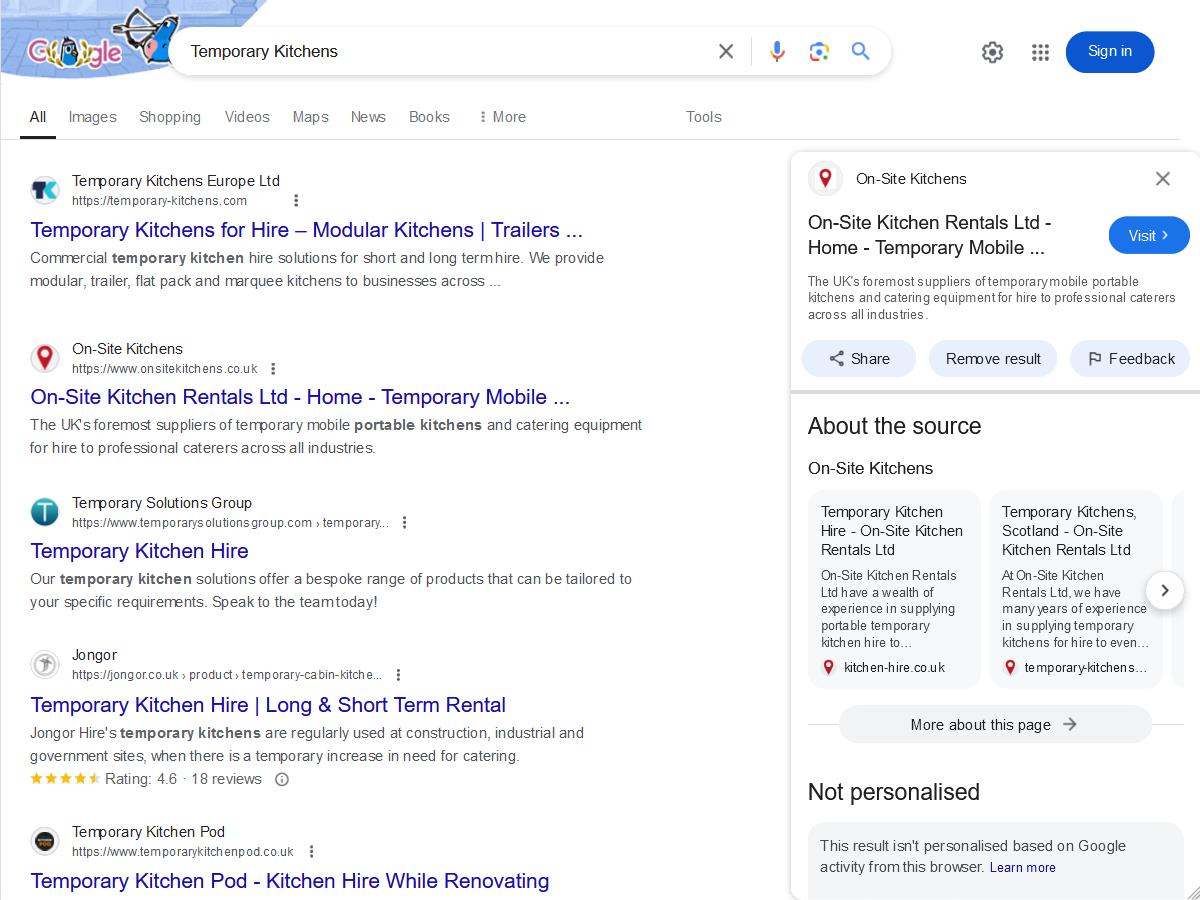Click Jongor site favicon

tap(45, 664)
